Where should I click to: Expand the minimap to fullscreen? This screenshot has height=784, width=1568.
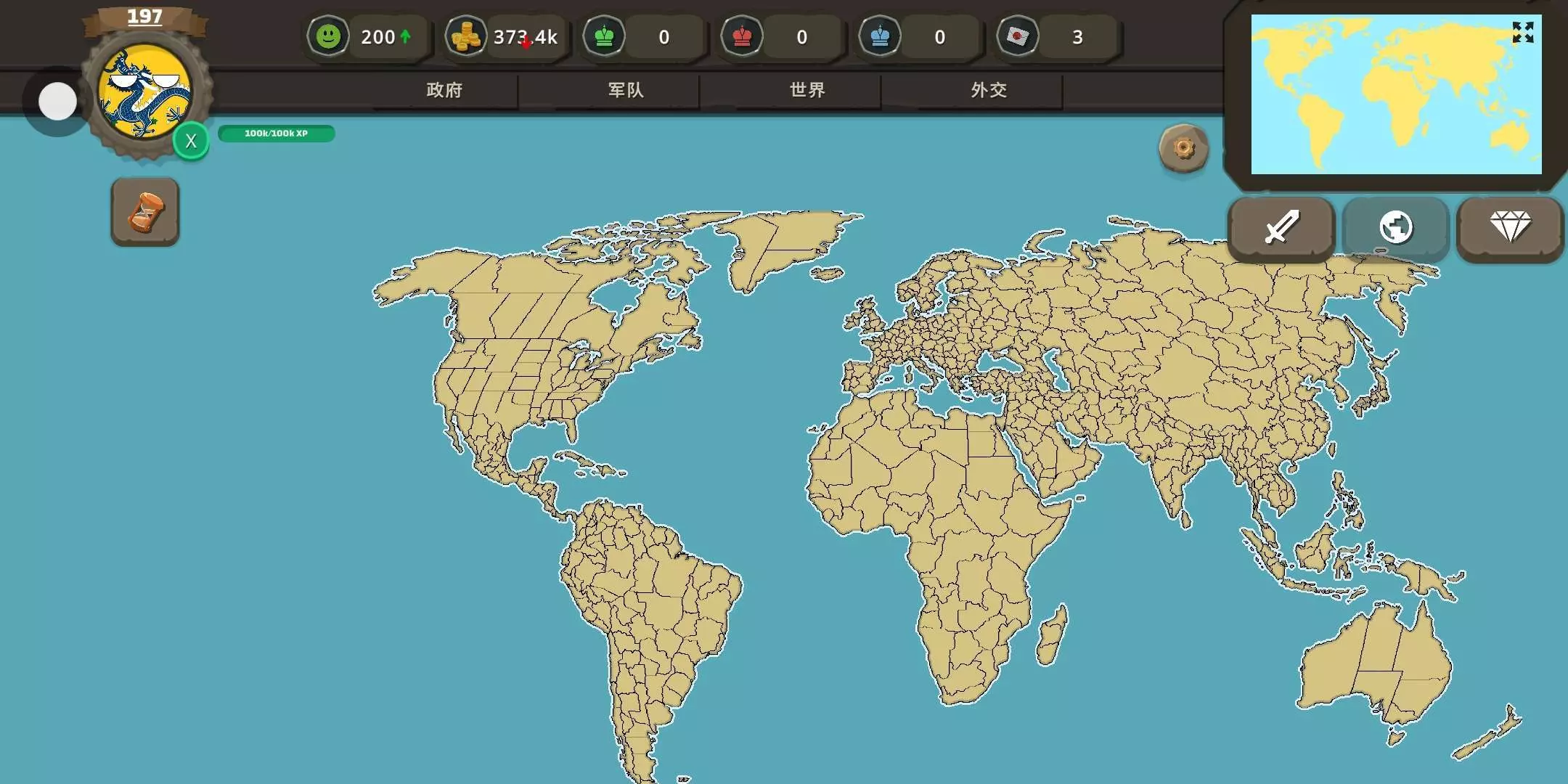(1522, 33)
